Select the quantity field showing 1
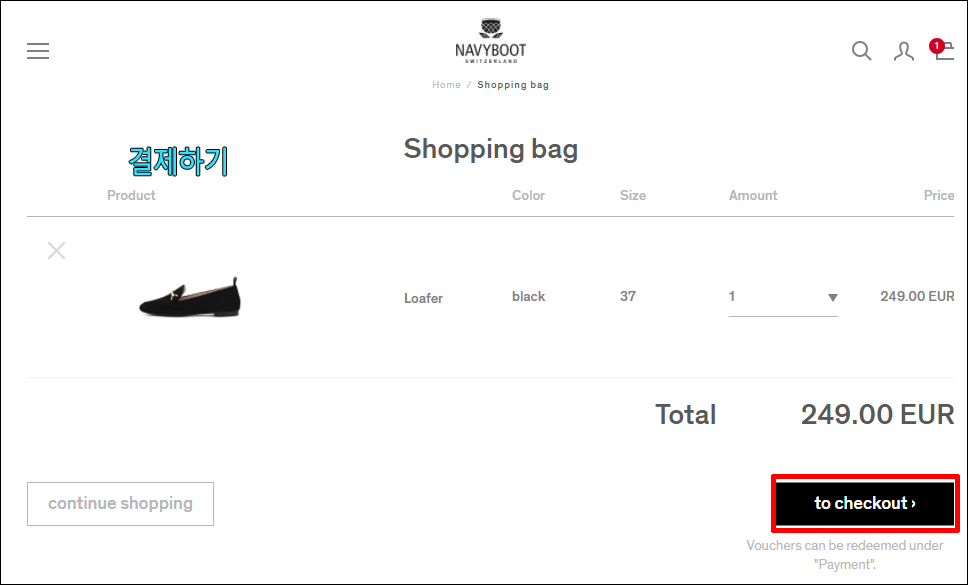Image resolution: width=968 pixels, height=585 pixels. tap(783, 297)
